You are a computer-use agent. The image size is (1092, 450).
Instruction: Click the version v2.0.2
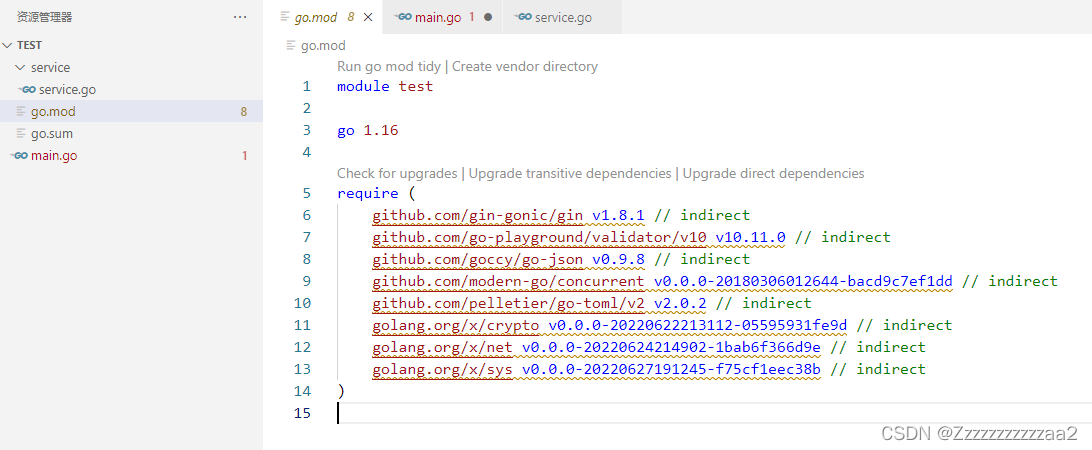pos(680,303)
